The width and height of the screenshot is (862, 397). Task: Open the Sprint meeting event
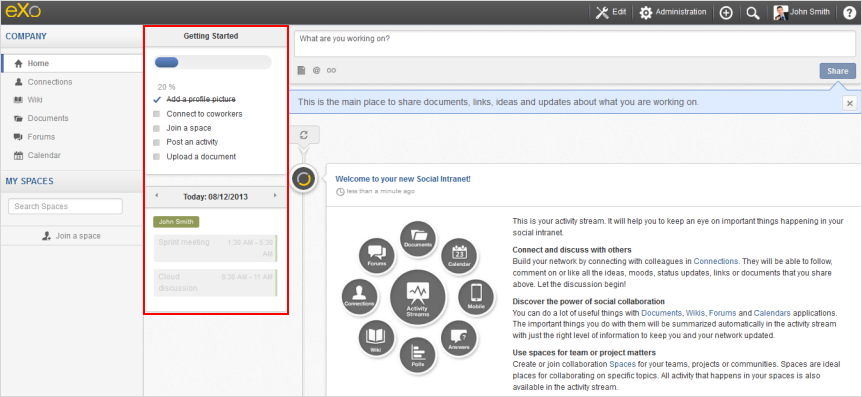(216, 248)
